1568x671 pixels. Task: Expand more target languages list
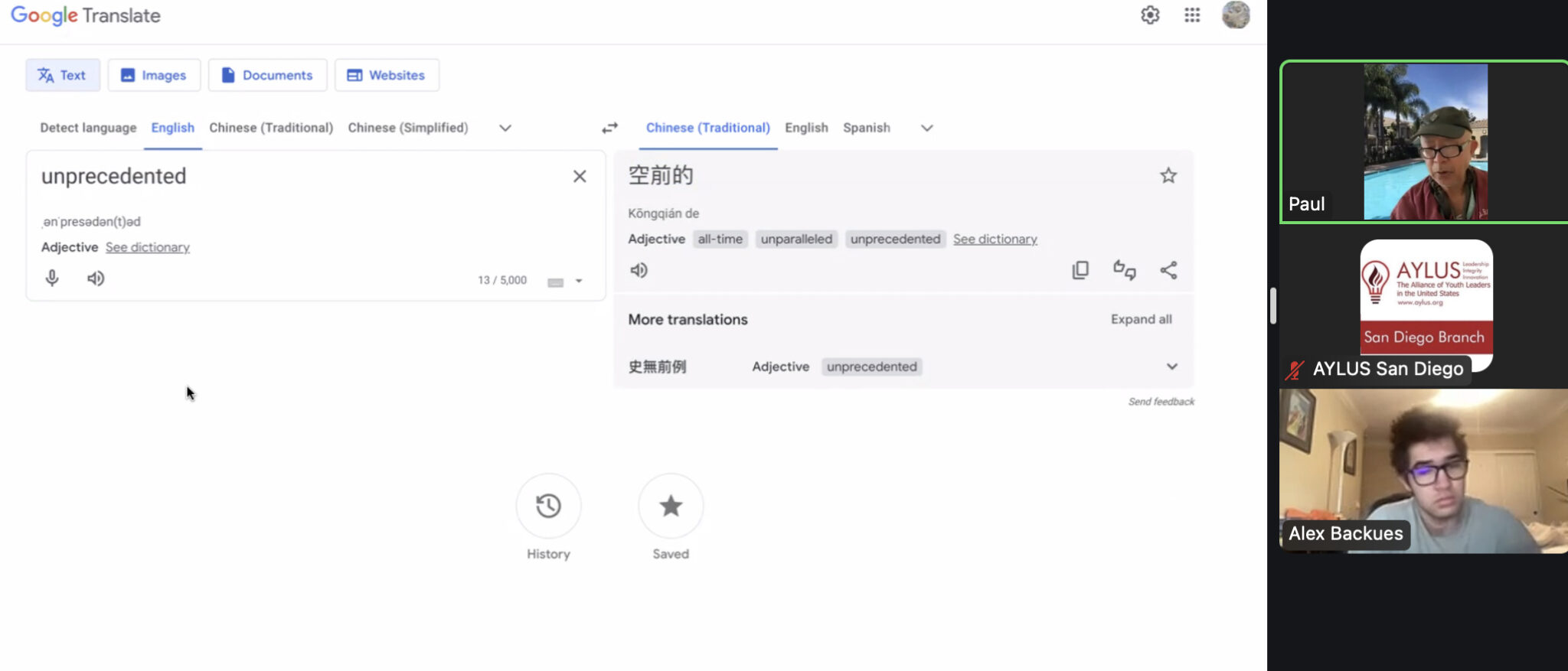[x=927, y=128]
